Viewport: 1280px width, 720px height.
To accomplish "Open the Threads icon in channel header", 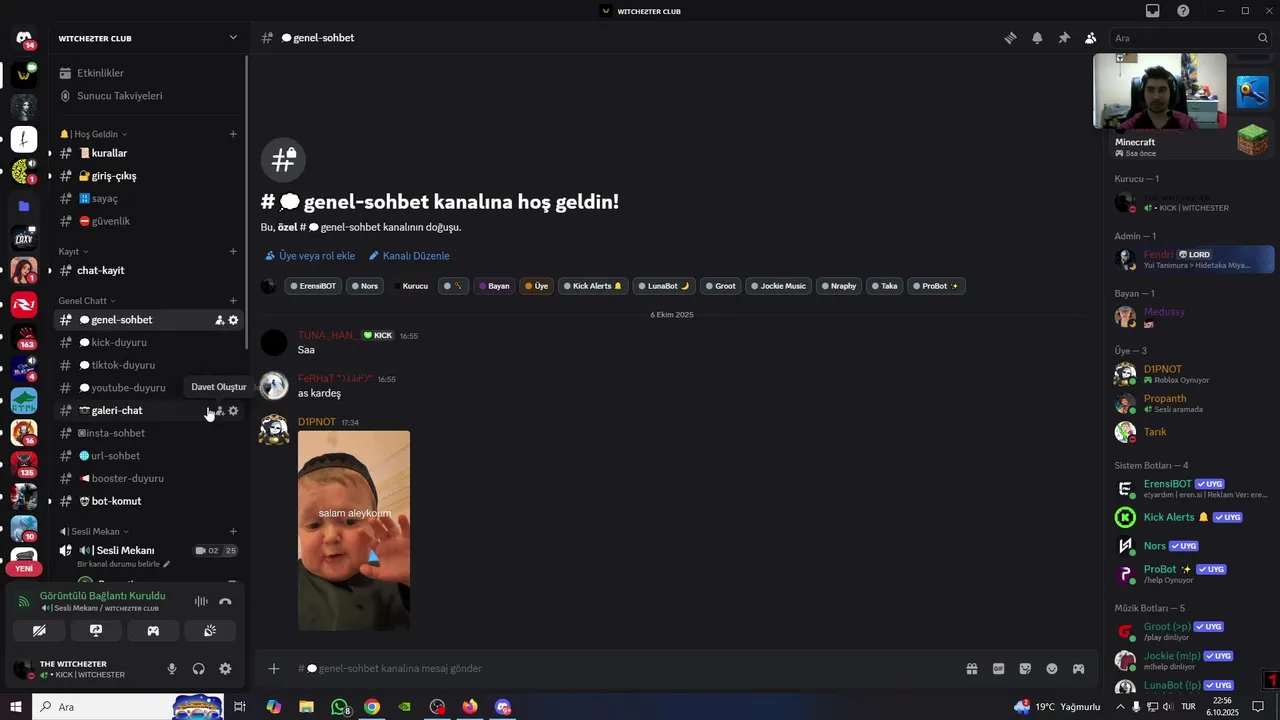I will click(1010, 38).
